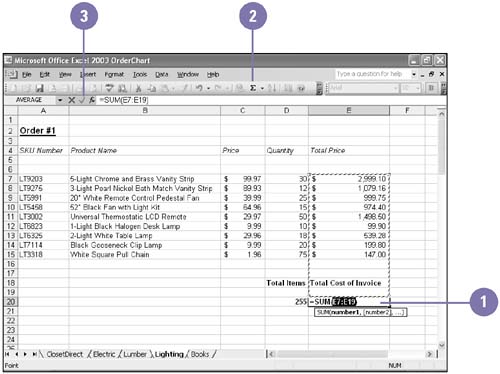Image resolution: width=500 pixels, height=374 pixels.
Task: Click the AutoSum sigma button
Action: click(x=253, y=88)
